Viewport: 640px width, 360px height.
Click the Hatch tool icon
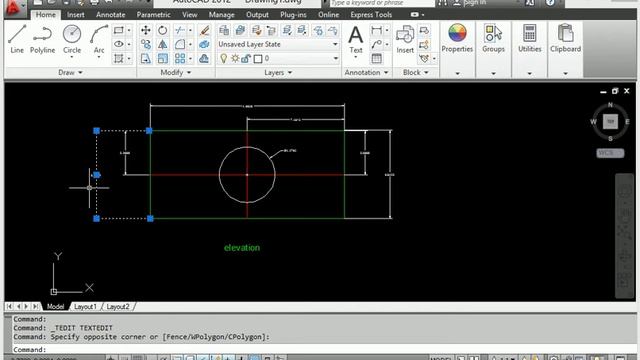(119, 58)
